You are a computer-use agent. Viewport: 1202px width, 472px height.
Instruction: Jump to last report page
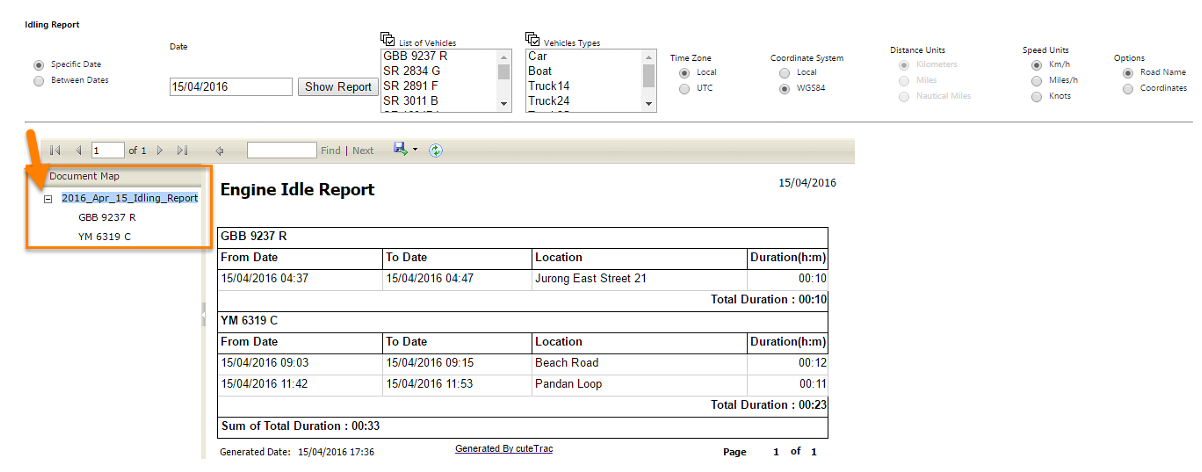[182, 150]
